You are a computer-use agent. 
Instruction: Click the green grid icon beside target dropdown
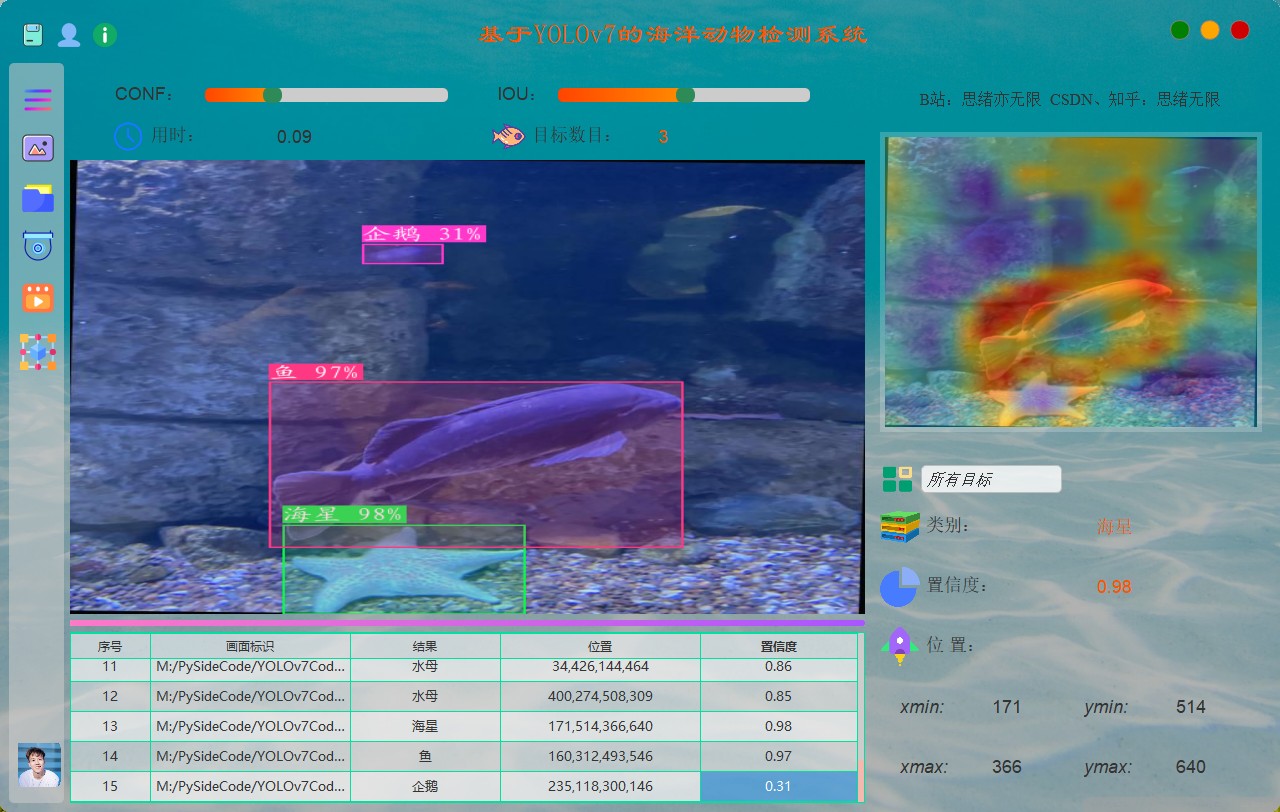click(x=897, y=479)
